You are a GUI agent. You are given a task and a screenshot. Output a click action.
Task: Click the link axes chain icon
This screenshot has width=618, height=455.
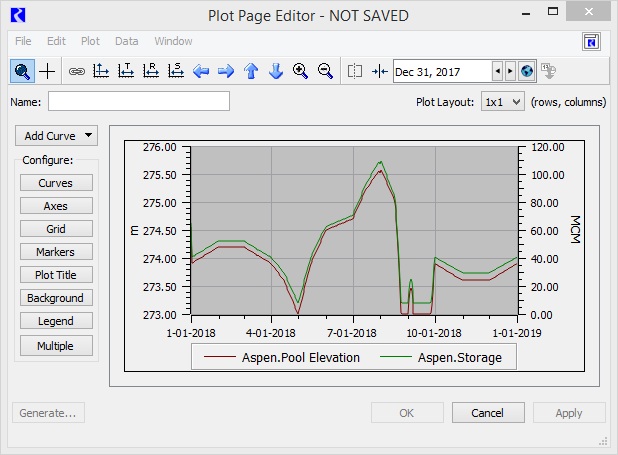pyautogui.click(x=76, y=71)
